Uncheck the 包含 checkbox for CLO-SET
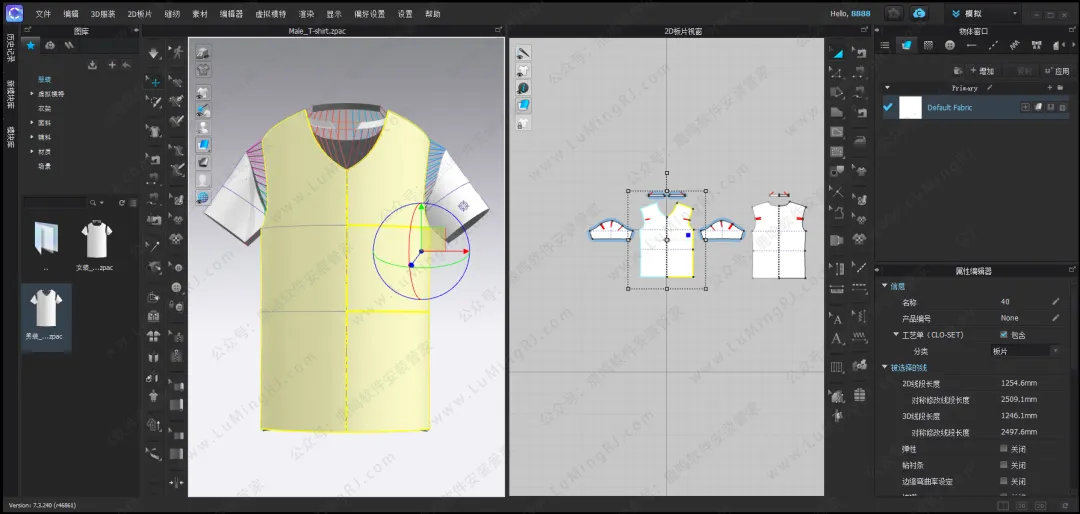The width and height of the screenshot is (1080, 514). click(x=1003, y=334)
